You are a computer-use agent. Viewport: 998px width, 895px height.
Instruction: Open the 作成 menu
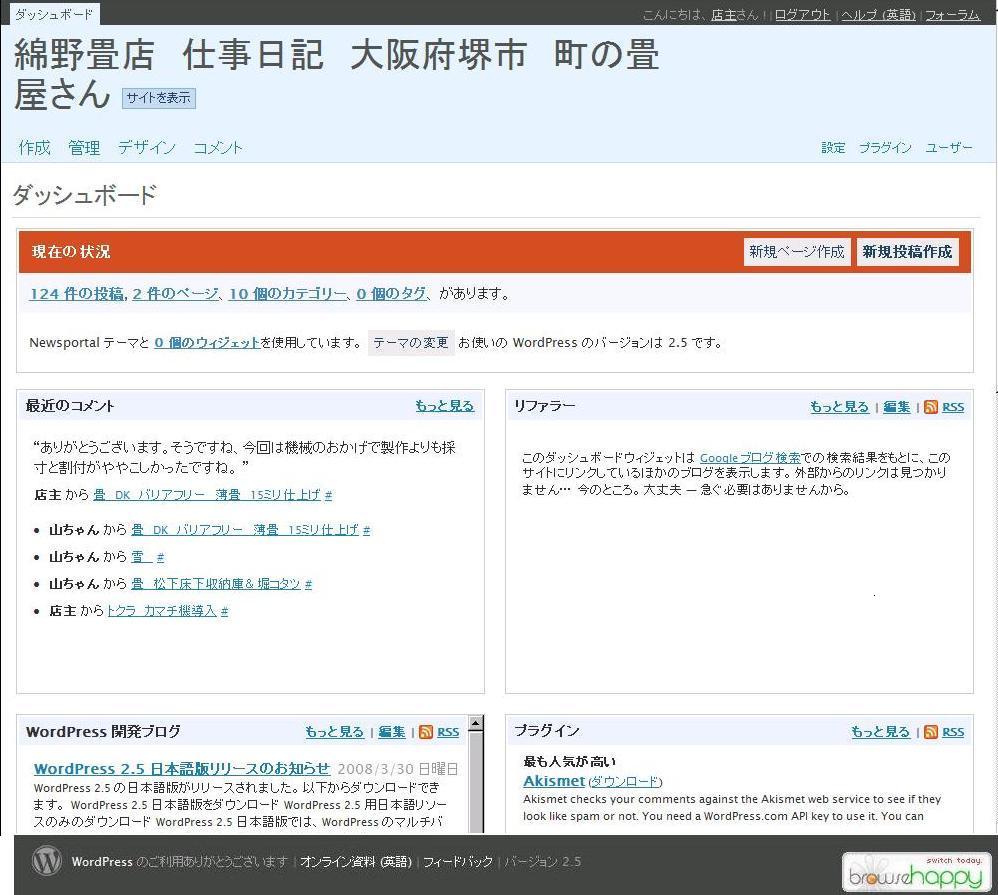[x=34, y=148]
